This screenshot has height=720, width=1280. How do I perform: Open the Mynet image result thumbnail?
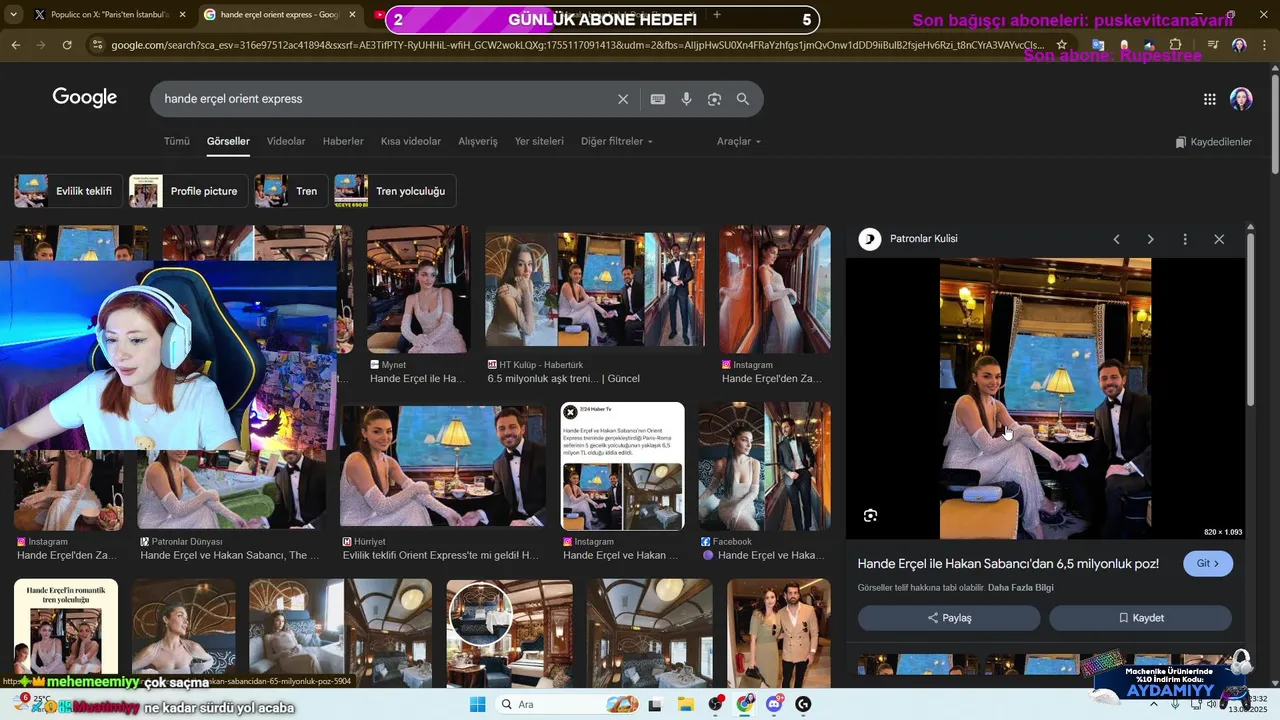[419, 289]
